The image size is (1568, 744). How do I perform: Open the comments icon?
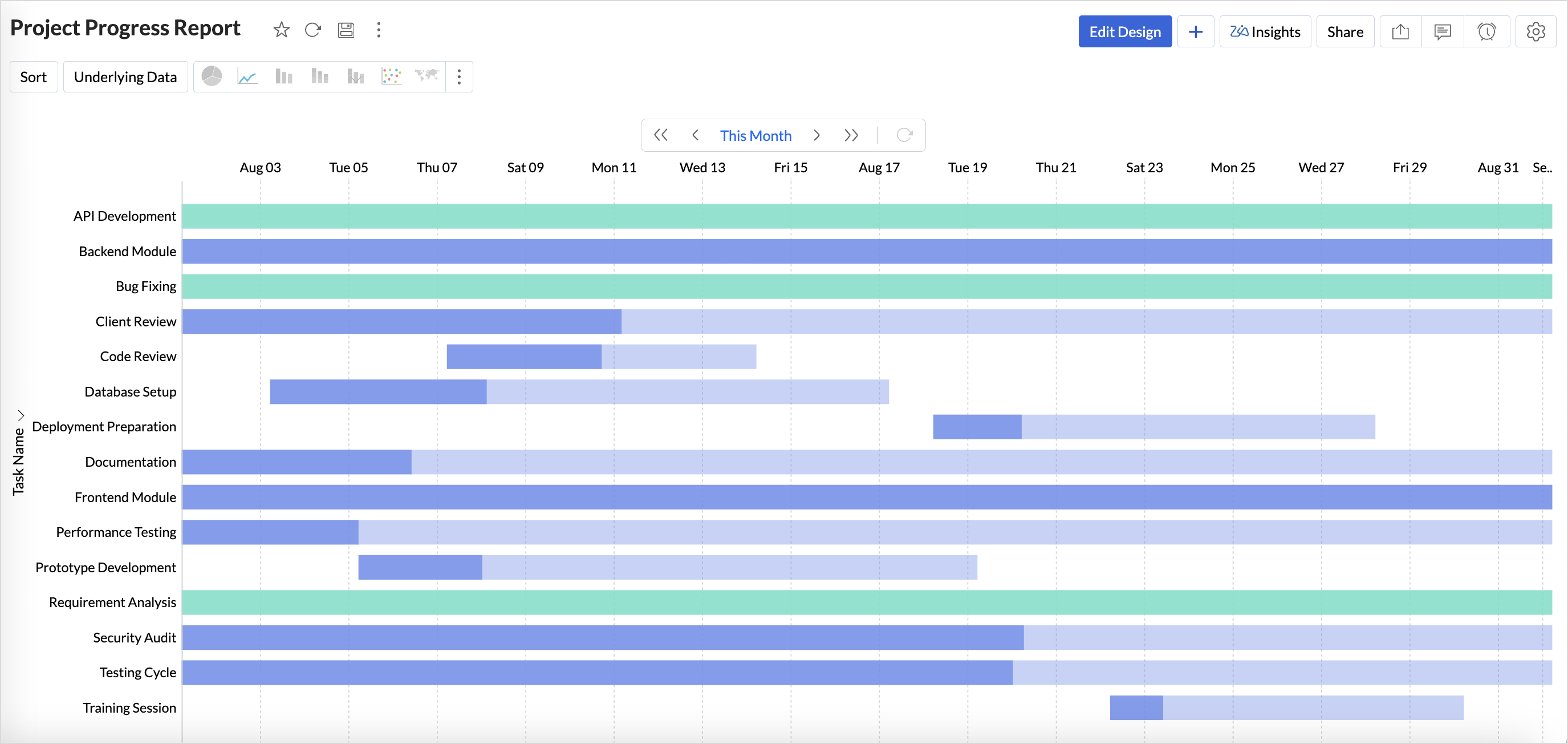click(1442, 32)
